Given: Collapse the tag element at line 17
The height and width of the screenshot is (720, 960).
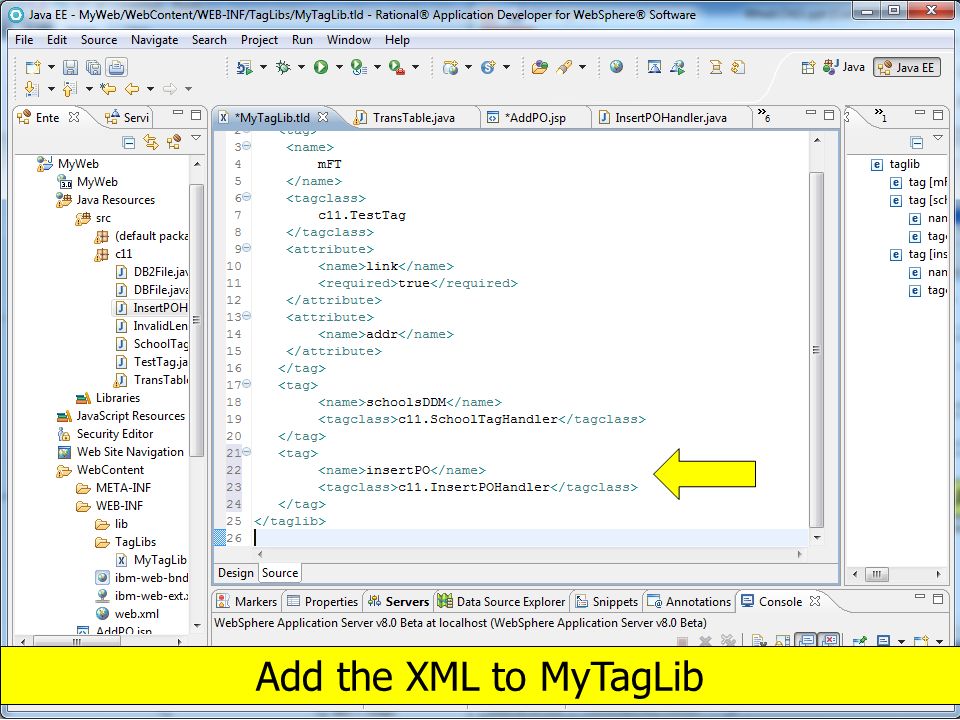Looking at the screenshot, I should click(x=246, y=384).
